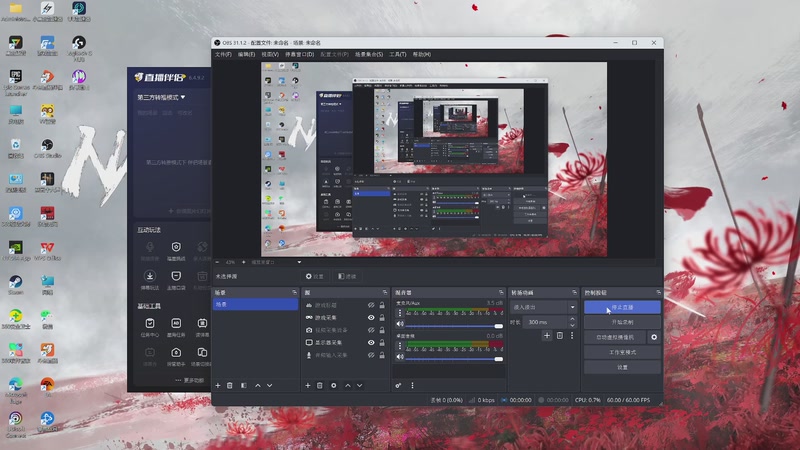Open 桌面音频 channel three-dot options menu
Viewport: 800px width, 450px height.
pos(399,346)
